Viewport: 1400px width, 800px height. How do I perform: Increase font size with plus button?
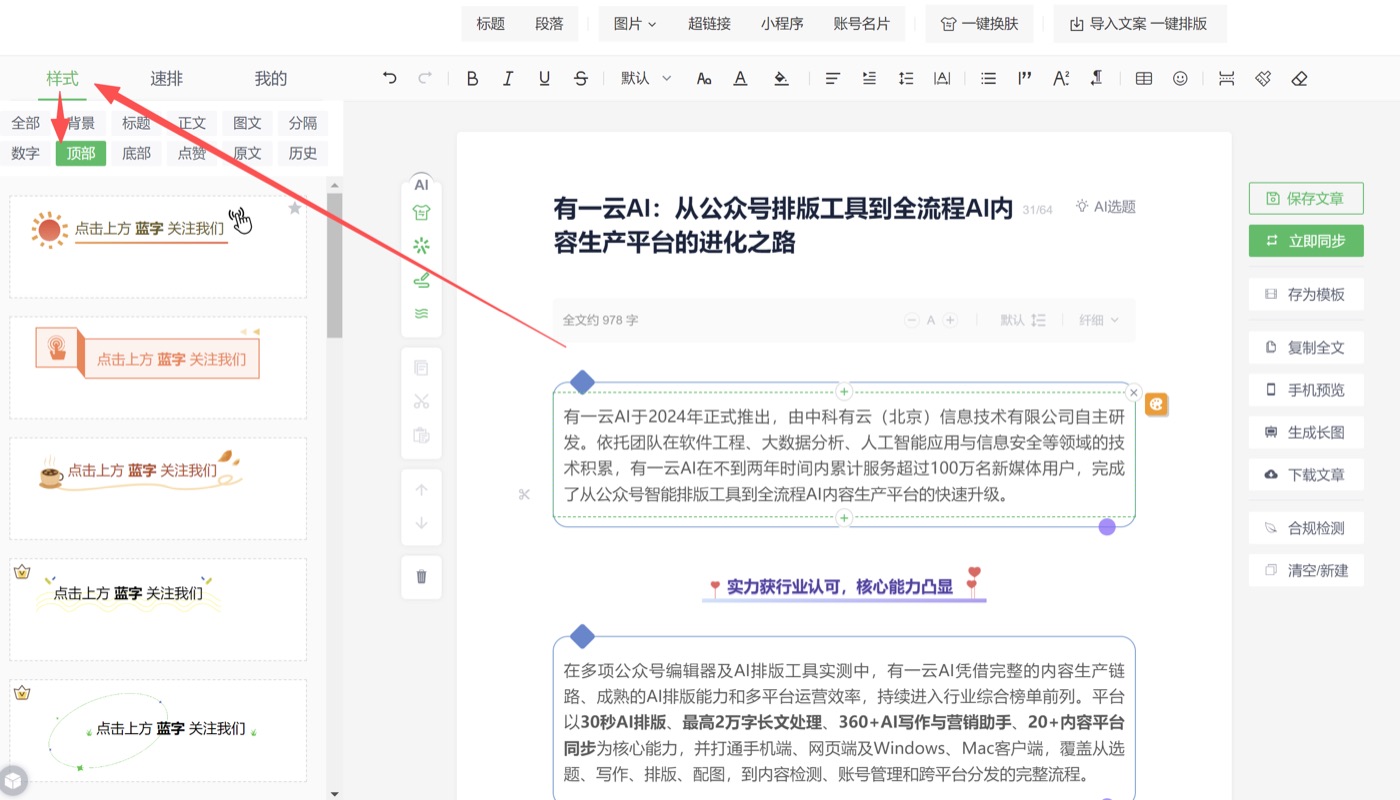coord(951,320)
